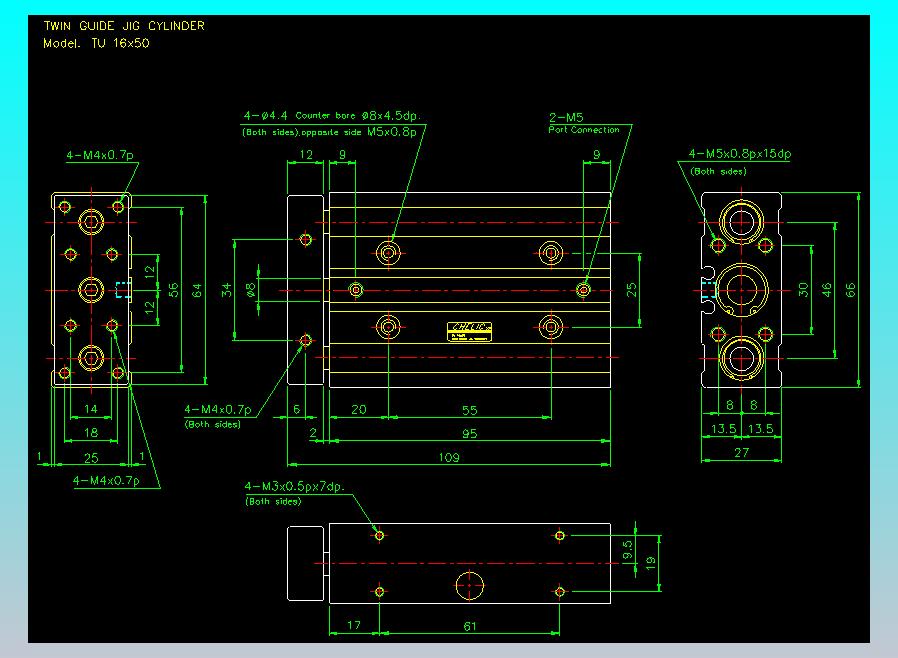Select the large port circle in the bottom view
898x658 pixels.
[x=469, y=585]
